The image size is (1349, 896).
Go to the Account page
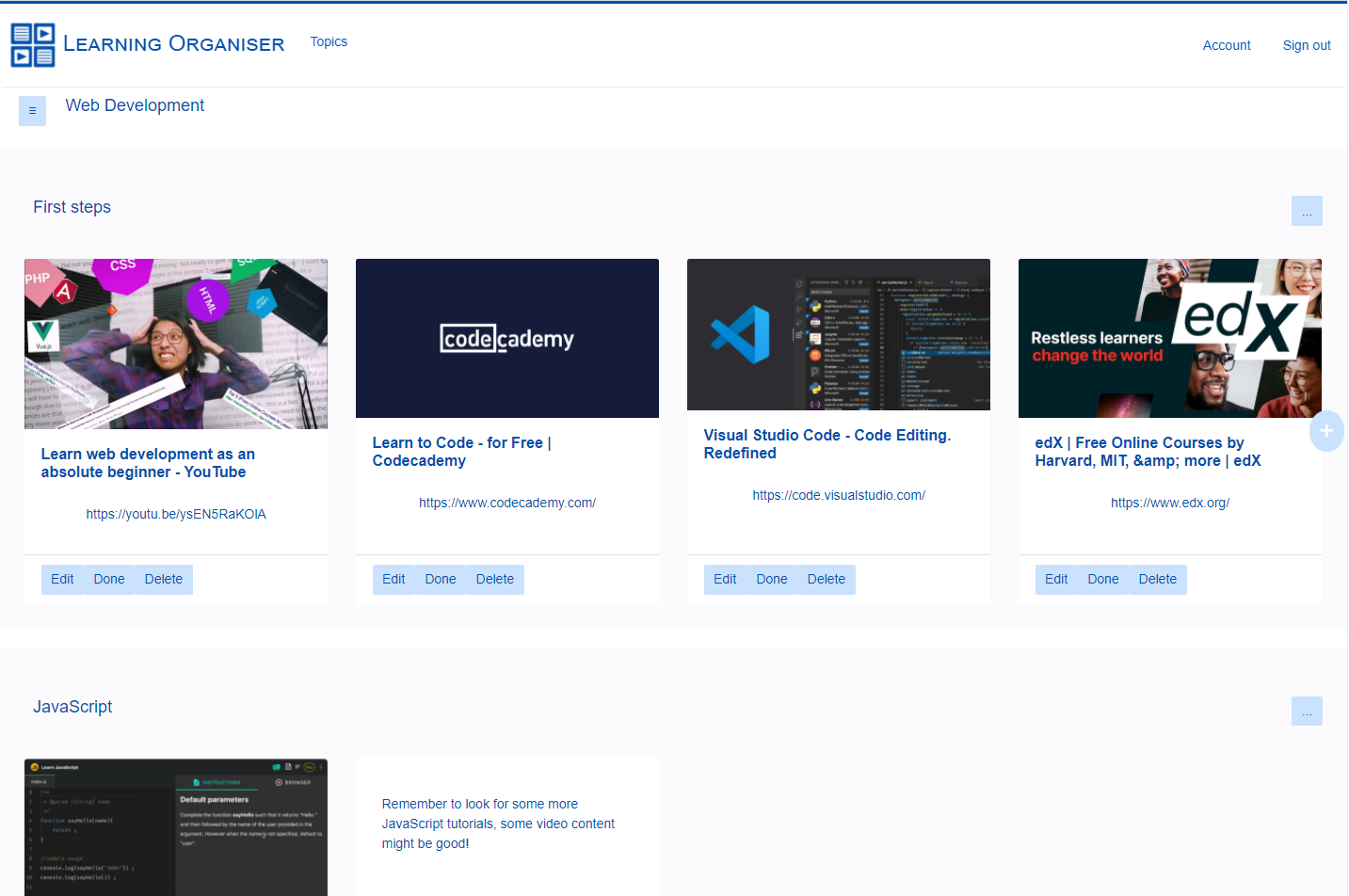pos(1226,45)
